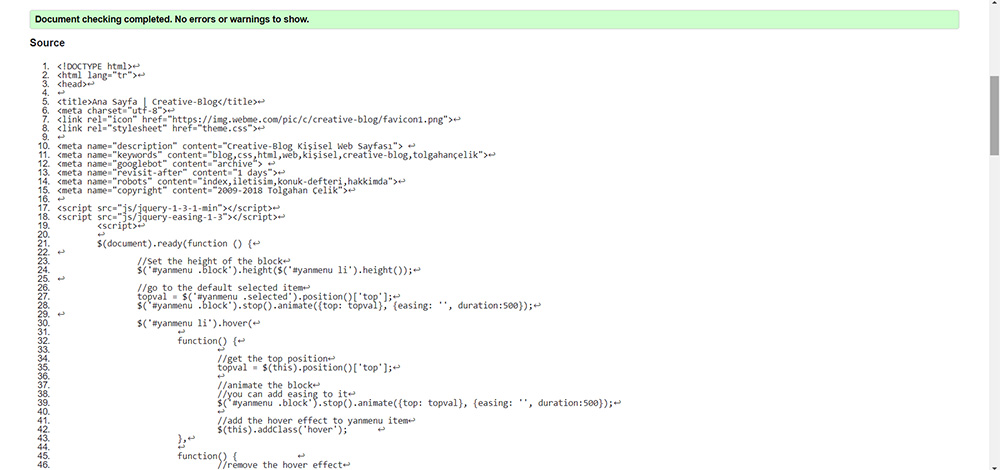Click the line '$(this).addClass('hover');'
Viewport: 1000px width, 470px height.
point(283,430)
